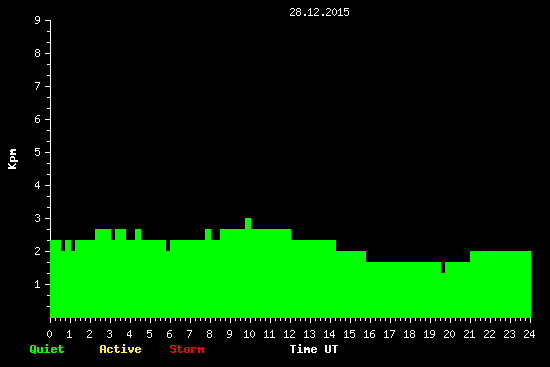The height and width of the screenshot is (367, 550).
Task: Click hour 16 on time axis
Action: (369, 334)
